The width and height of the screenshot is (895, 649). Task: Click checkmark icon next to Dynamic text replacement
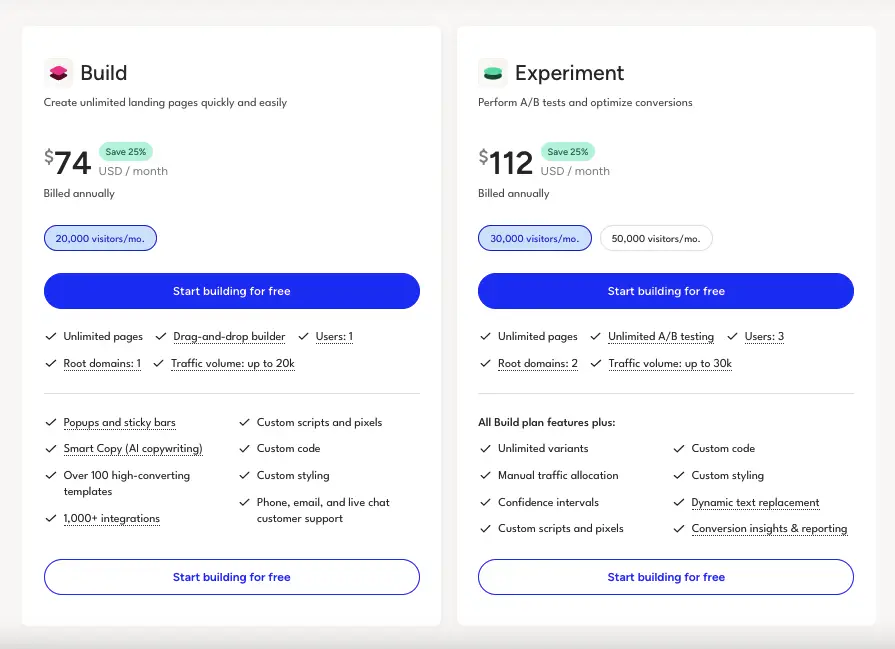coord(679,502)
